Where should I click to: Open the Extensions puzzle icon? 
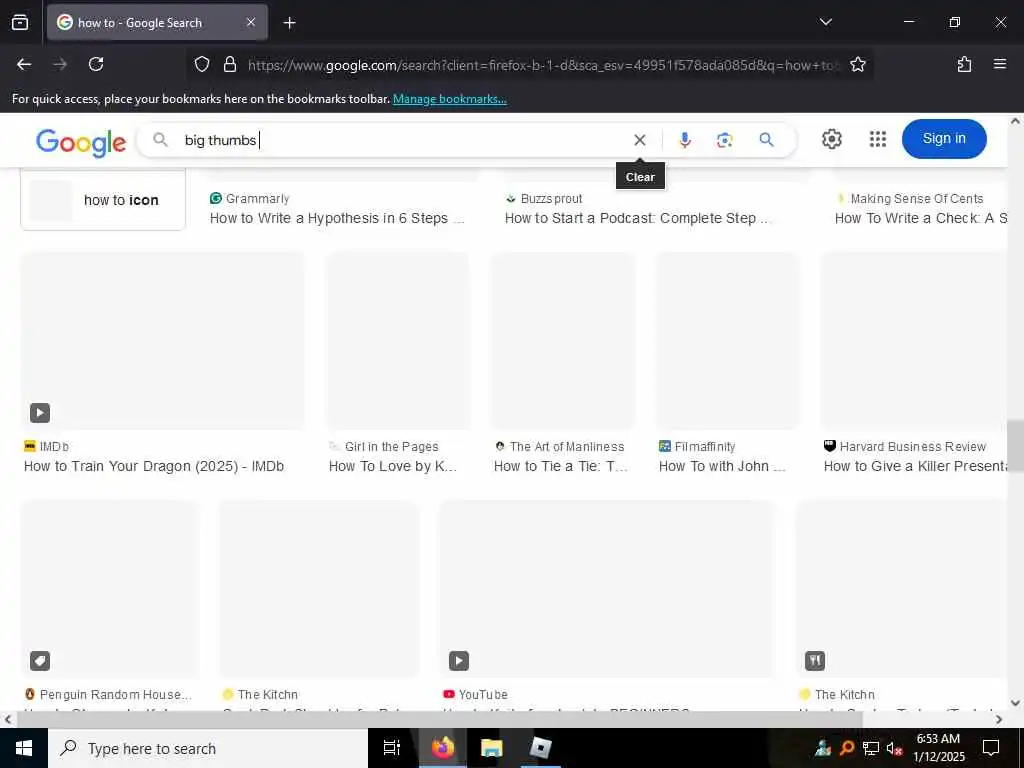(x=964, y=64)
